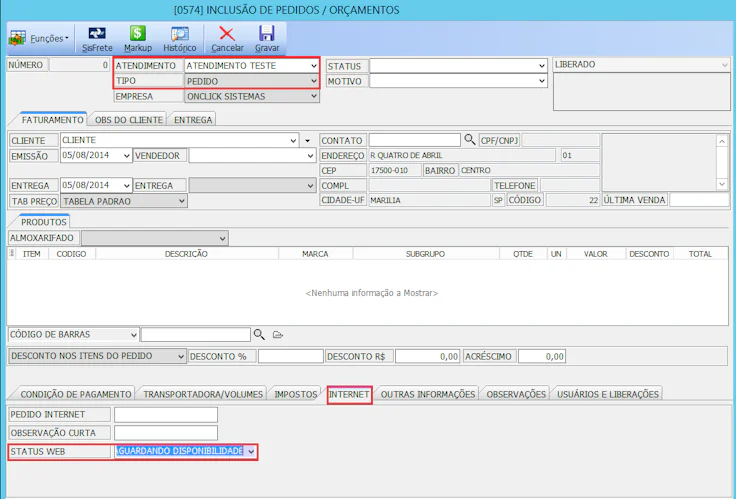Expand the MOTIVO dropdown
This screenshot has width=736, height=499.
(x=542, y=81)
